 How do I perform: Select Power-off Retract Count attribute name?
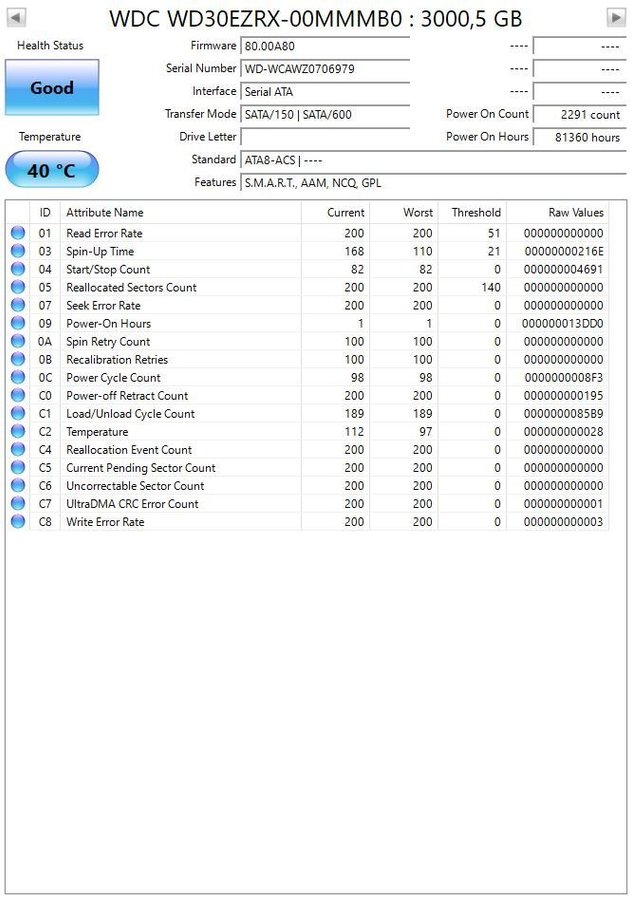127,395
